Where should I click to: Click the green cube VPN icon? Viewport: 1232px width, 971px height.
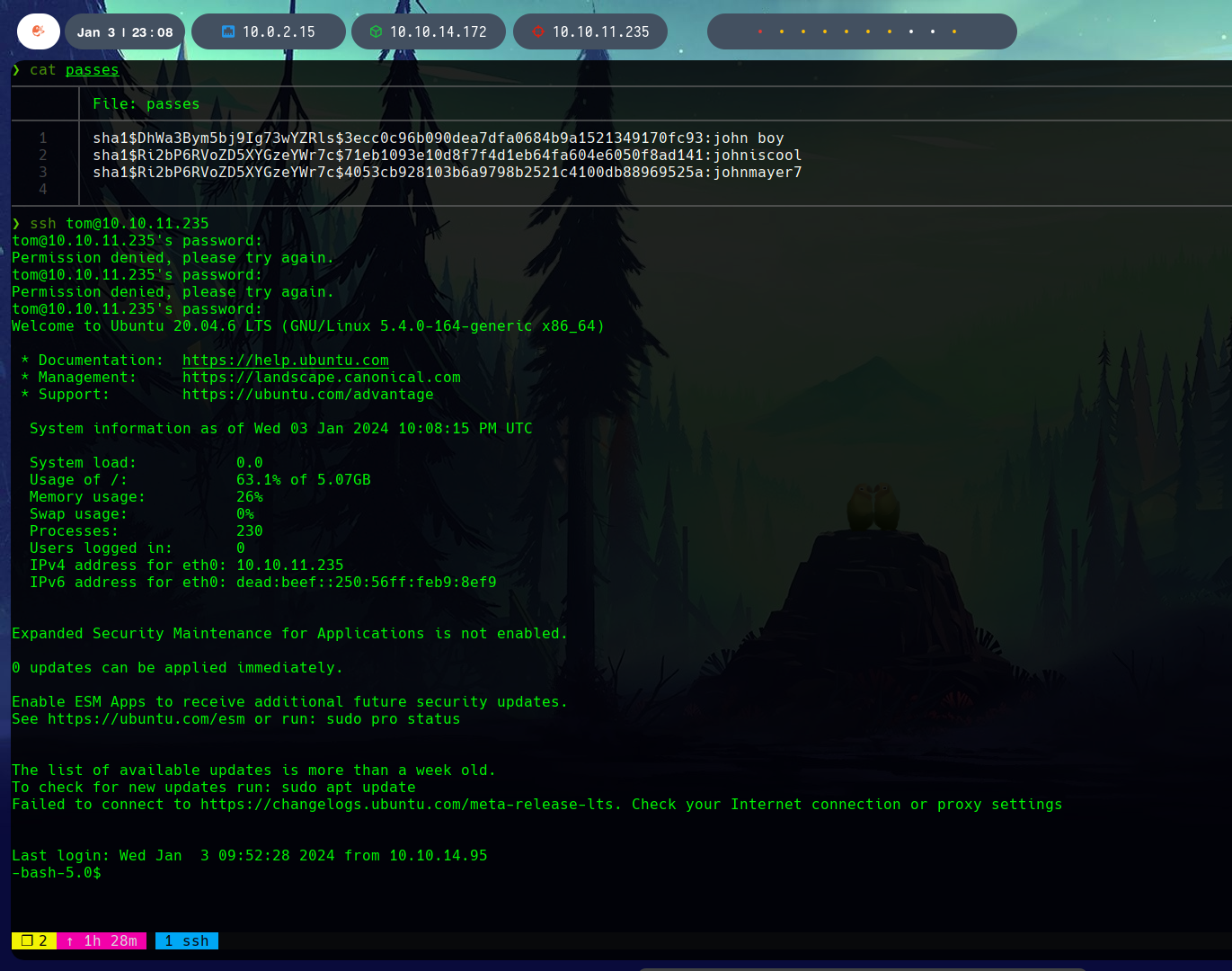[376, 31]
